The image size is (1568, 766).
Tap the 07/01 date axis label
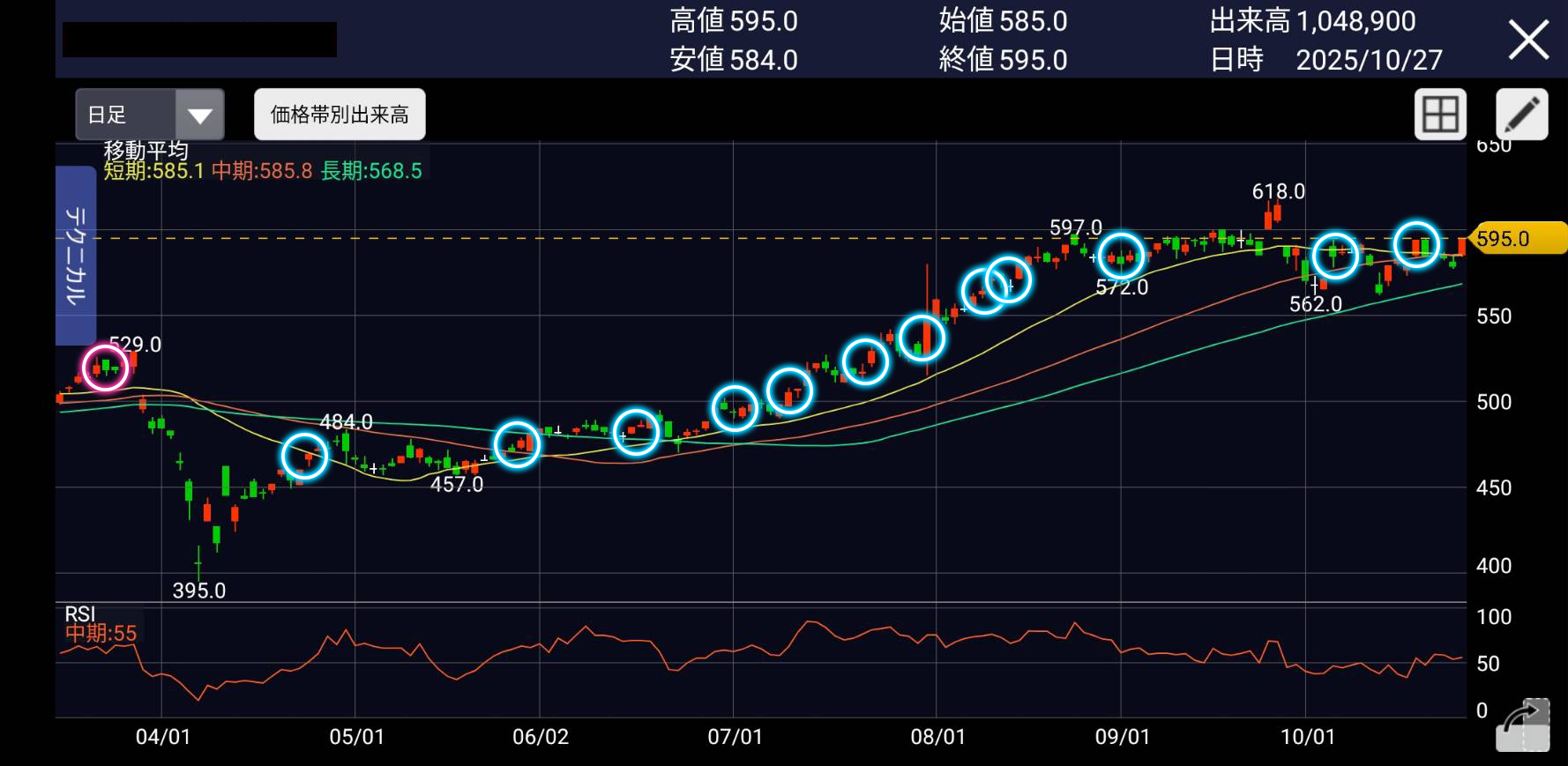(735, 737)
